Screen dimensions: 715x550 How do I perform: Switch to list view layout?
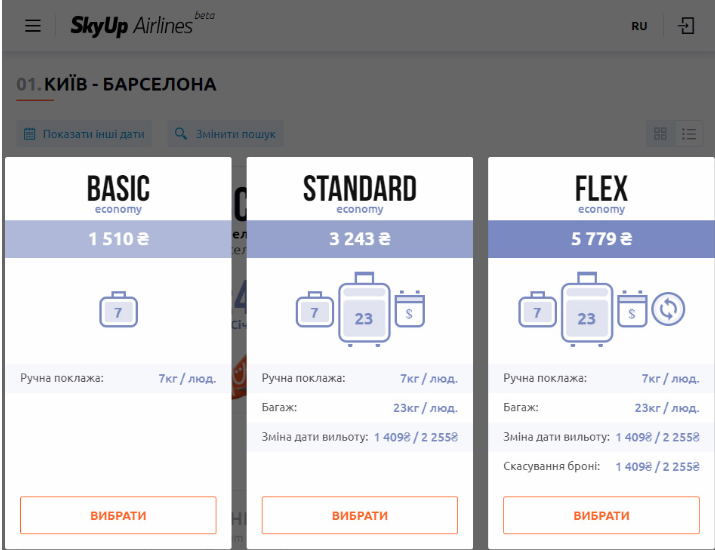[688, 133]
